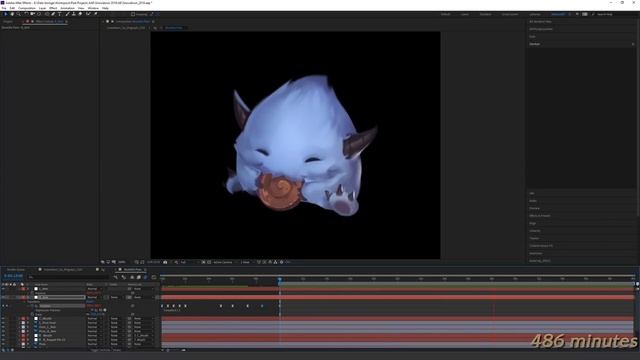The width and height of the screenshot is (640, 360).
Task: Switch to the Default workspace
Action: tap(445, 14)
